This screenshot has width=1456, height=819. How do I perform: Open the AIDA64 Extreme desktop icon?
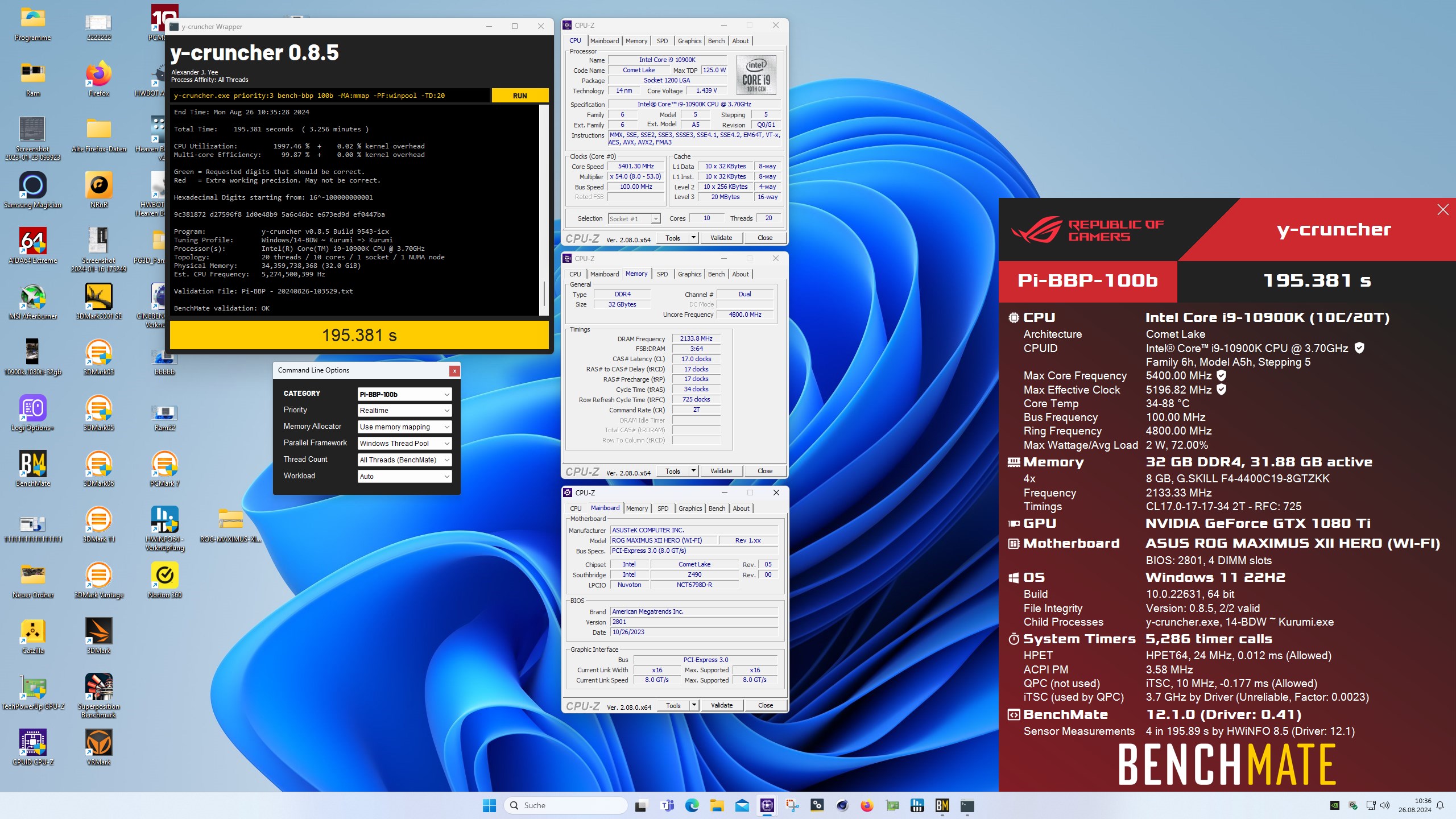33,246
